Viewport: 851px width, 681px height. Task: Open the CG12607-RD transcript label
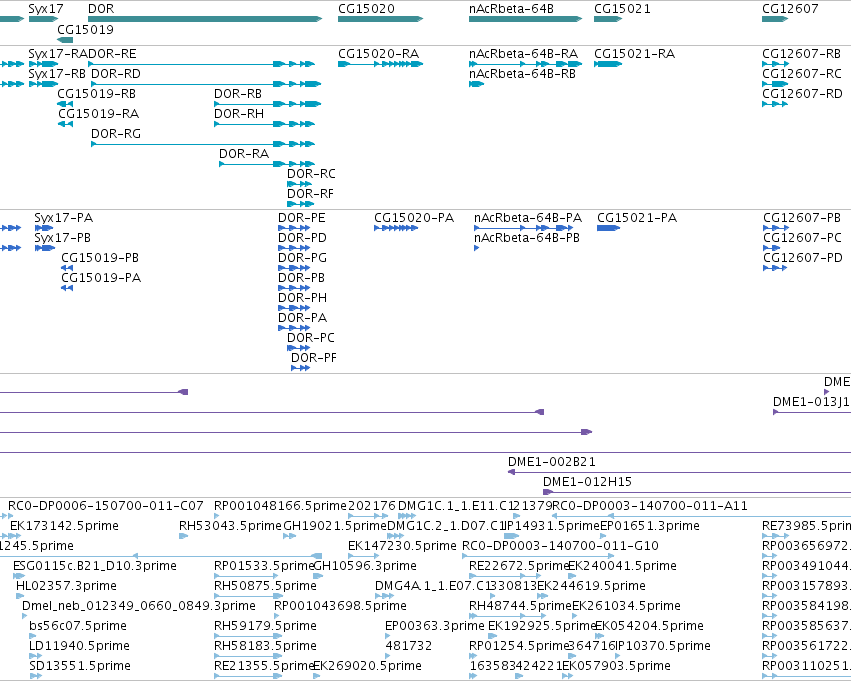coord(802,94)
